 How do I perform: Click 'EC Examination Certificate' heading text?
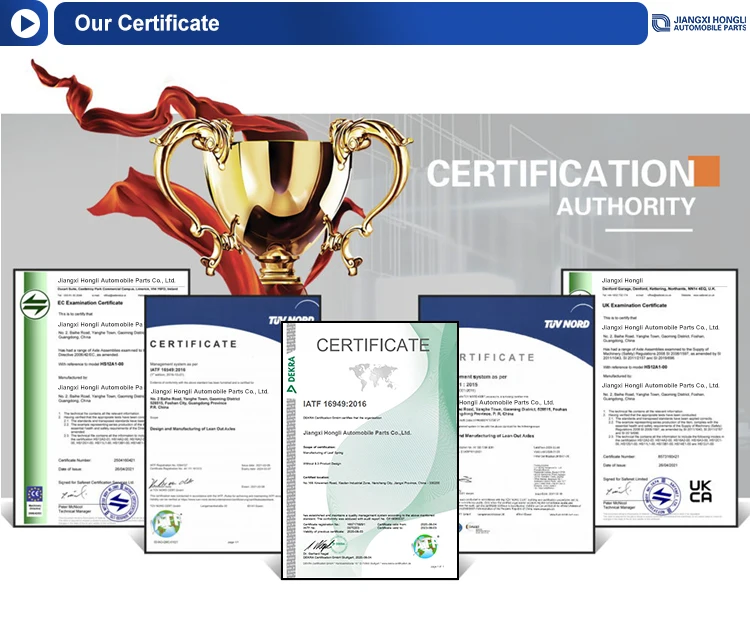[90, 303]
